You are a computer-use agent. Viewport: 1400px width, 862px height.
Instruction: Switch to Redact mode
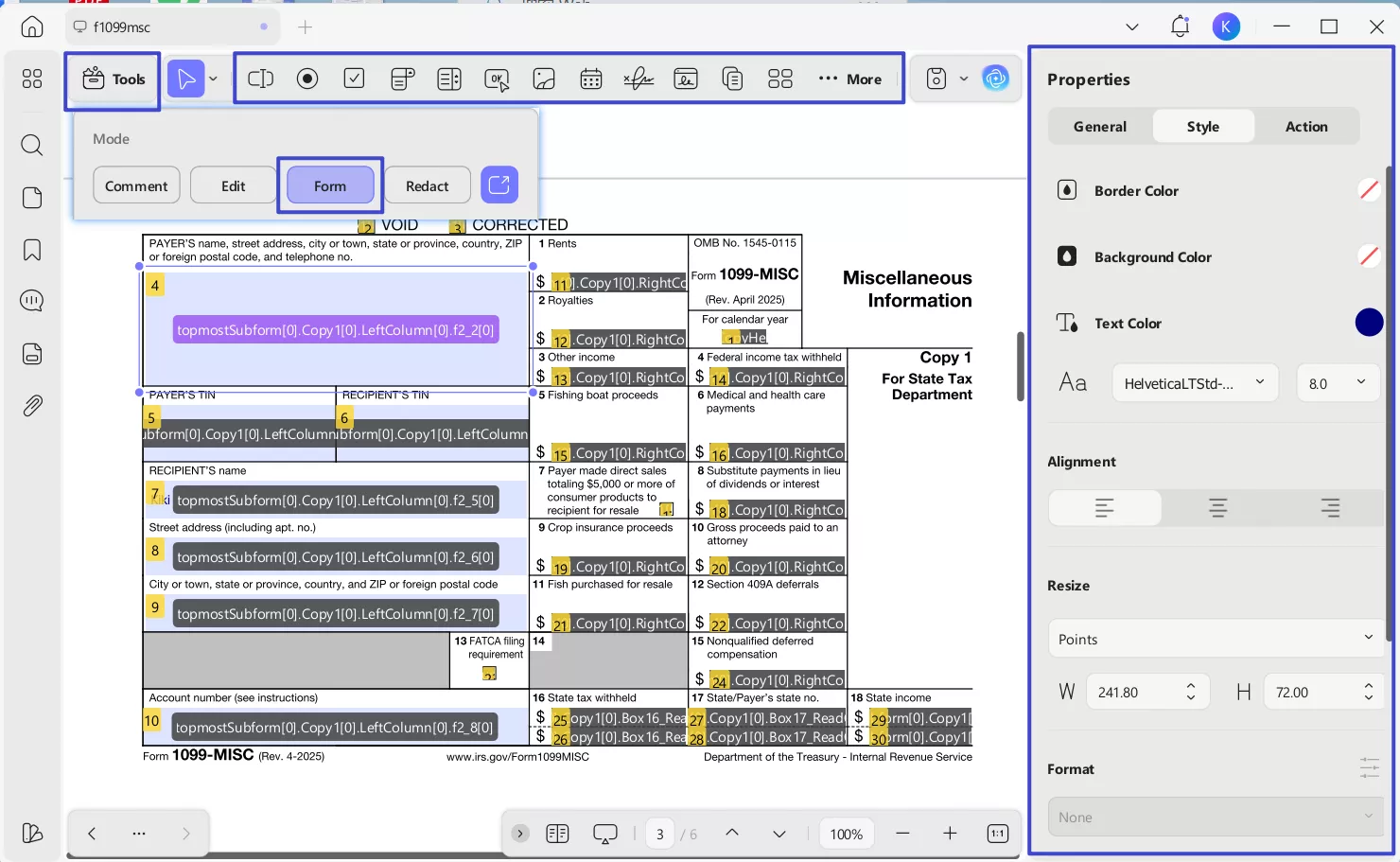pos(427,185)
